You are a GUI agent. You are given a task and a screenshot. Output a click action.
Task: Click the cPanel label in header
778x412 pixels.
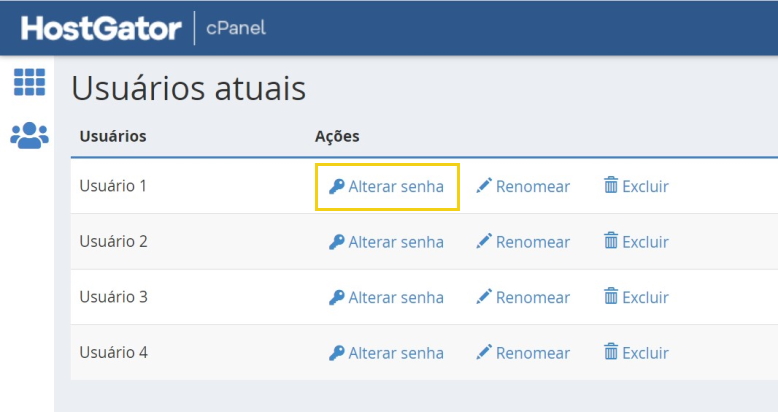236,28
